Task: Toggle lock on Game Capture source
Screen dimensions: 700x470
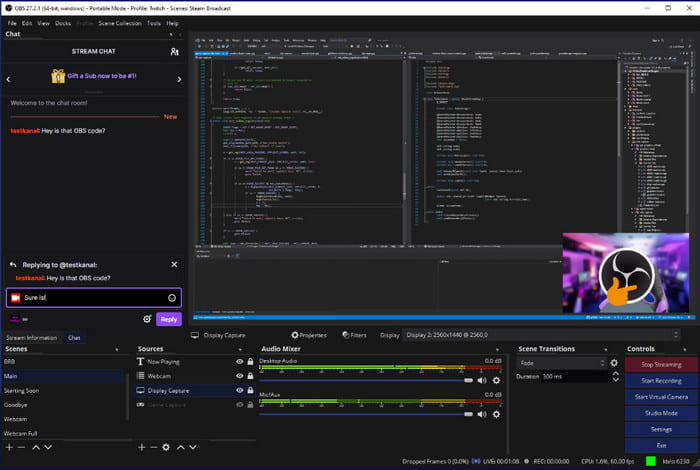Action: (x=250, y=404)
